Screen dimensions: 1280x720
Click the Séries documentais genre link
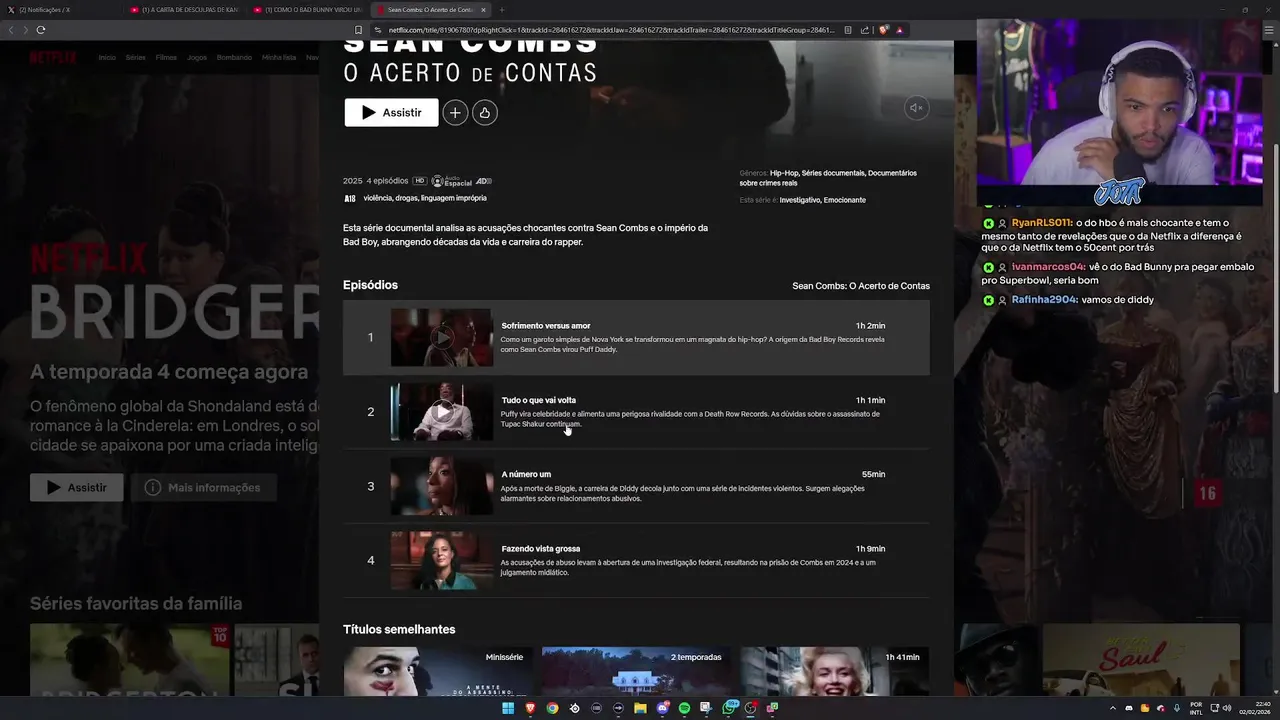(833, 173)
